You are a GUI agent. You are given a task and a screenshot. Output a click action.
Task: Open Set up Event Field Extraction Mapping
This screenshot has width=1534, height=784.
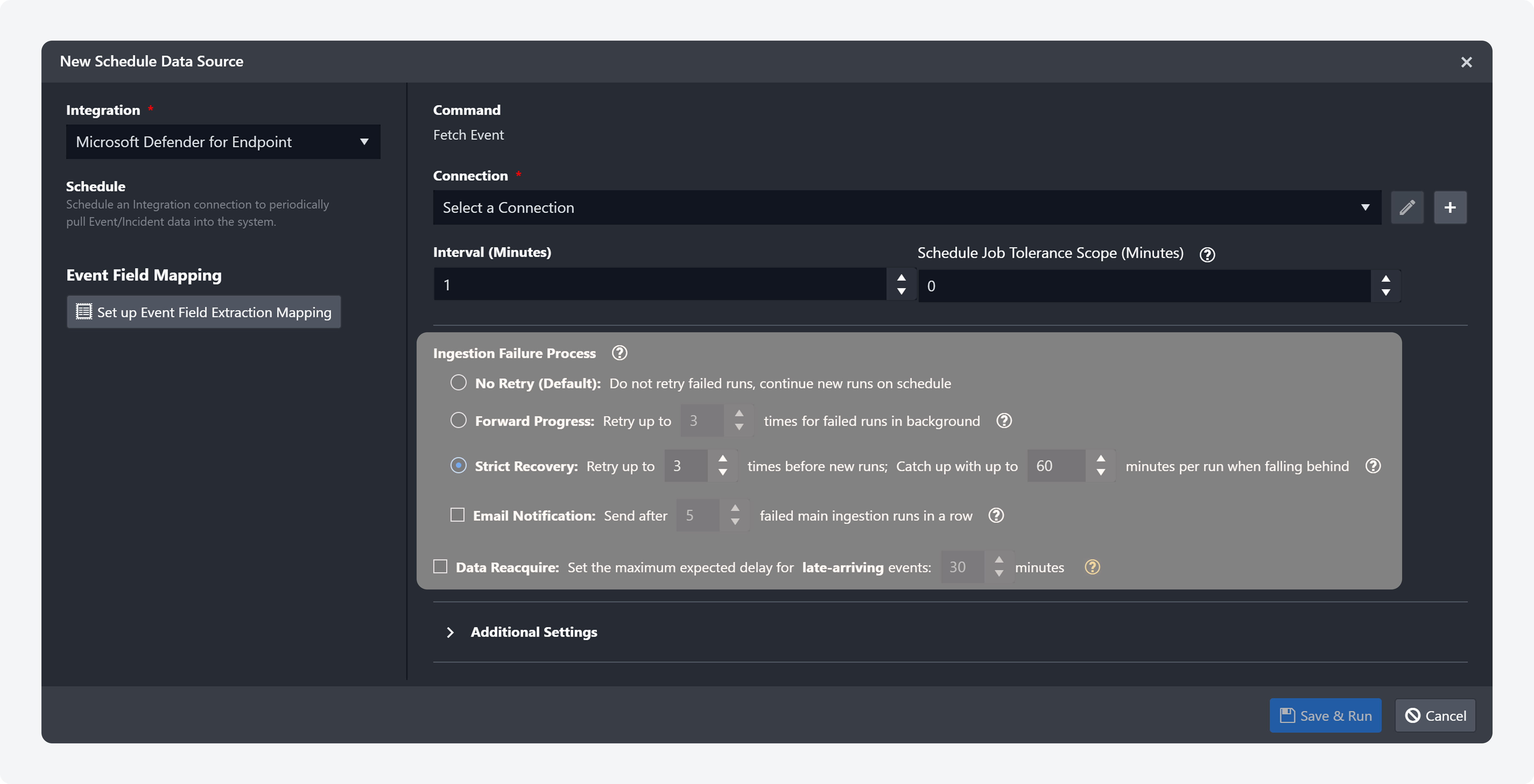point(204,312)
